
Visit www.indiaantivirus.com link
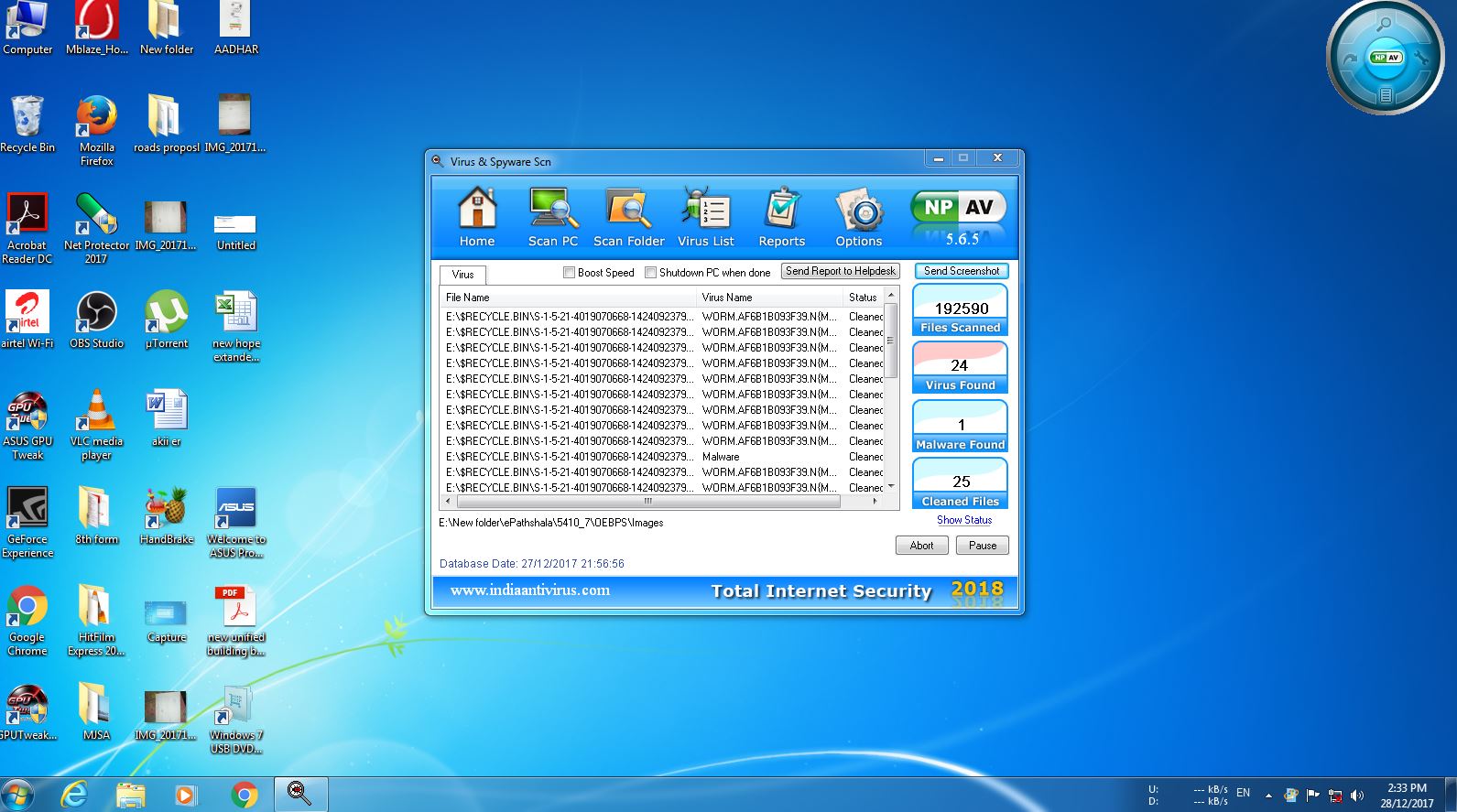[530, 590]
